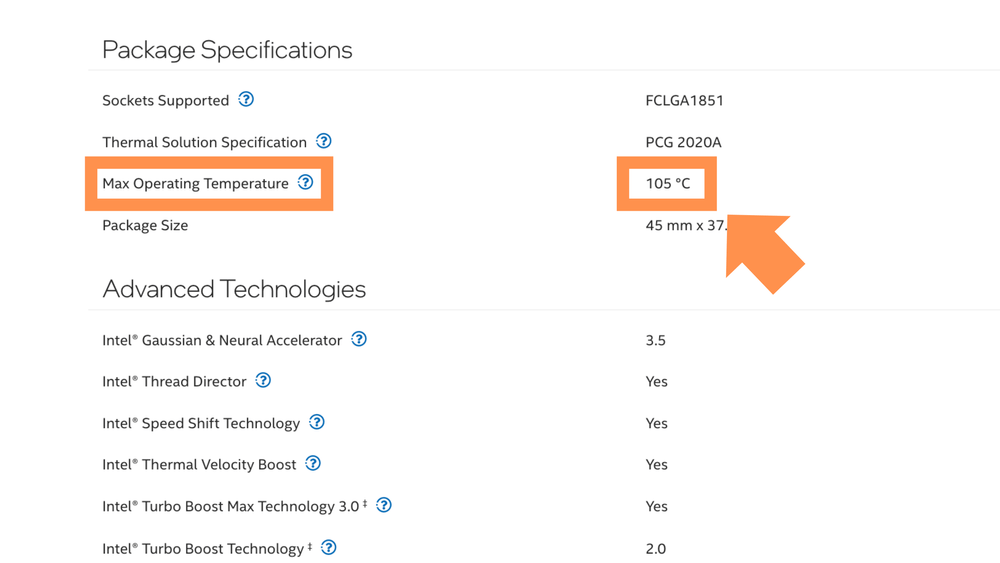Click Intel Thread Director help icon
This screenshot has width=1000, height=563.
coord(263,380)
